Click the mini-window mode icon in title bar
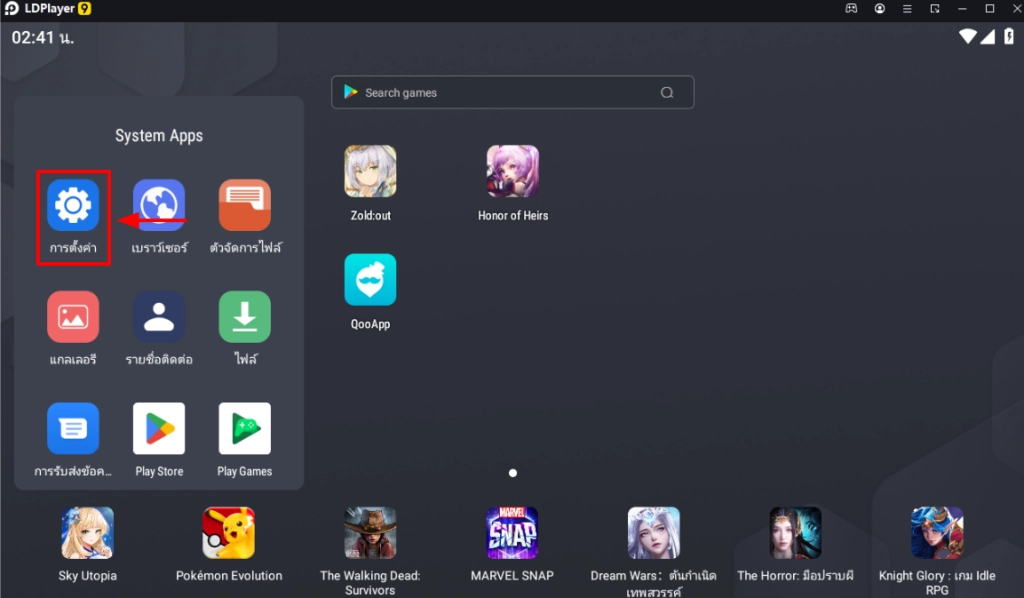This screenshot has width=1024, height=598. coord(935,8)
